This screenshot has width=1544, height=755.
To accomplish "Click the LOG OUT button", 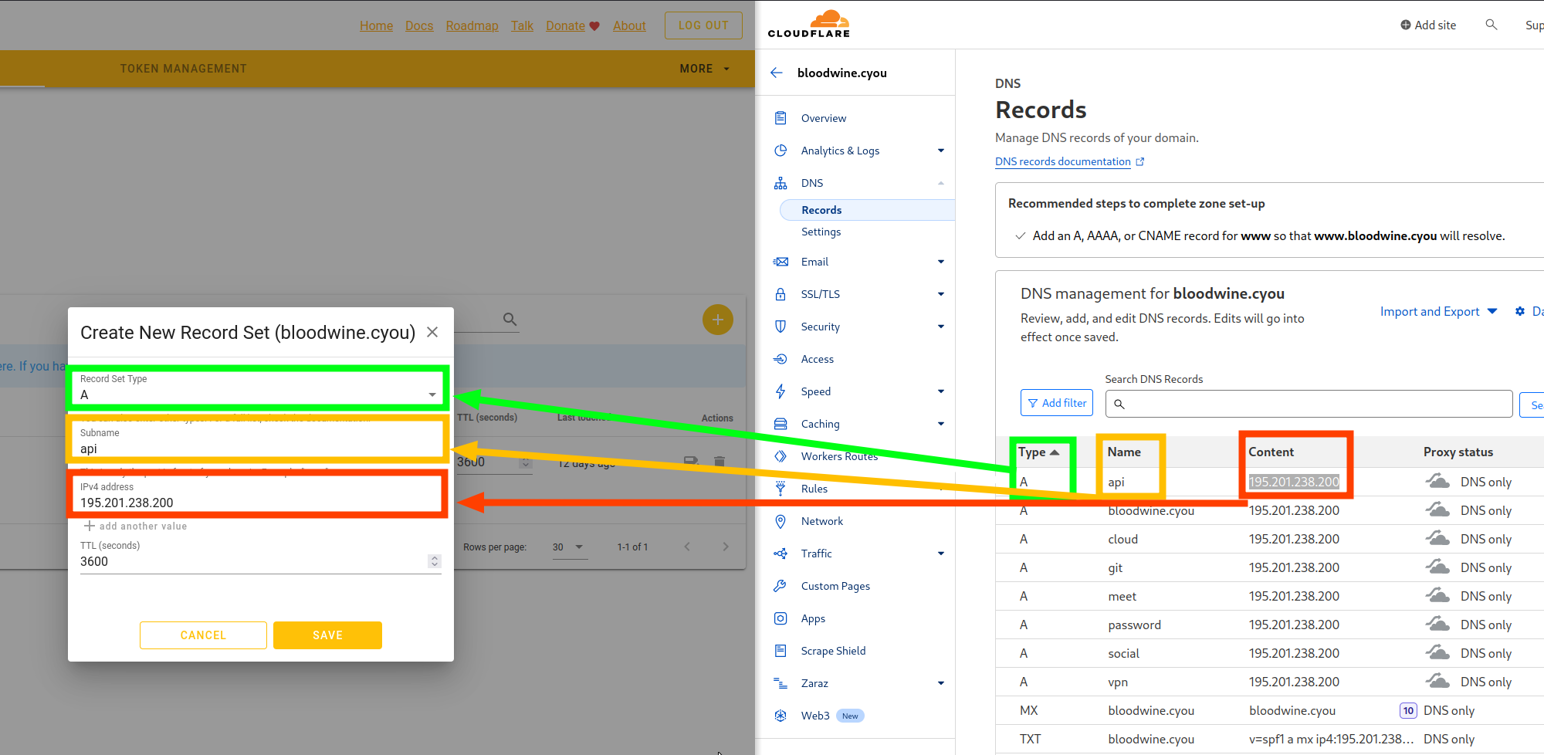I will [703, 25].
